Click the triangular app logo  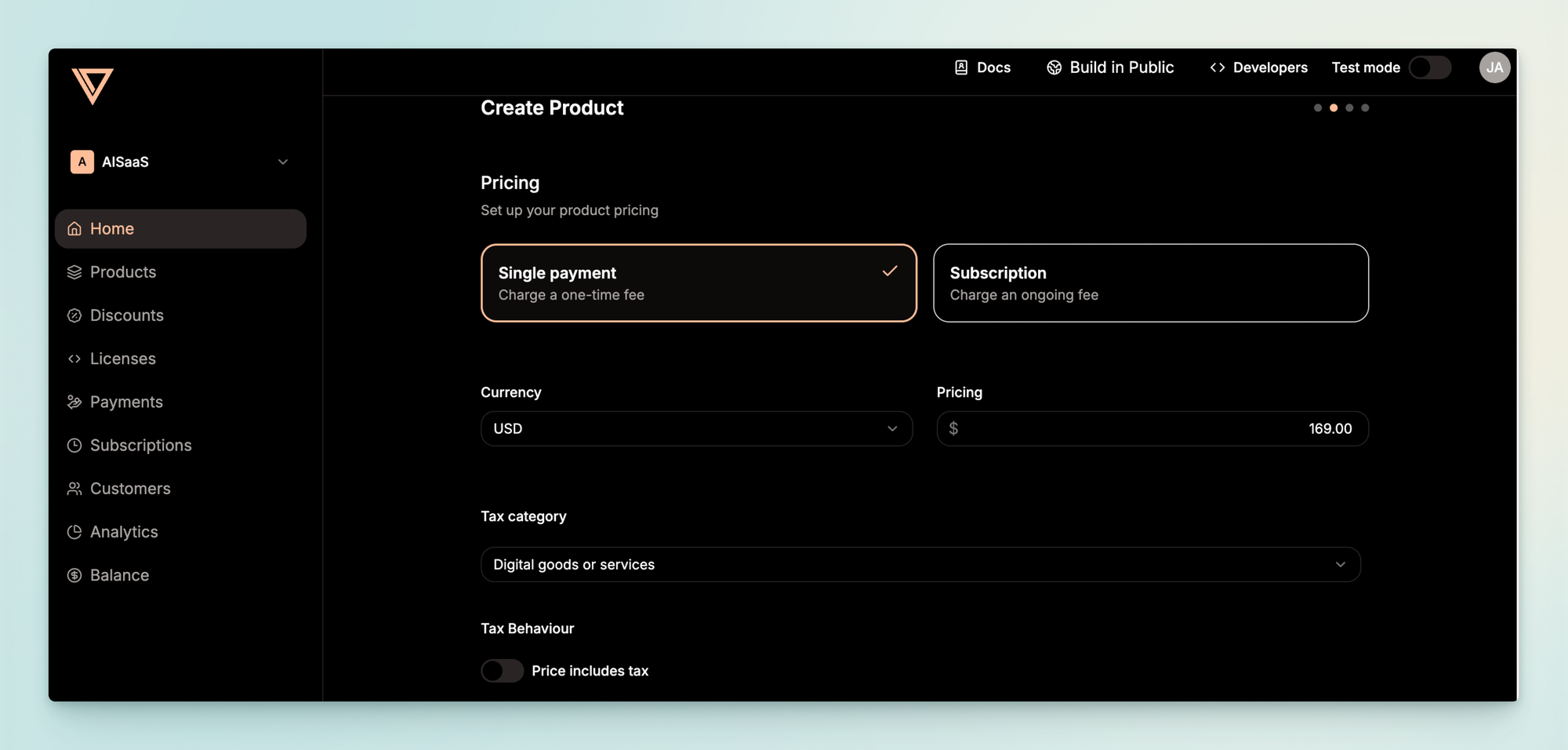(x=93, y=86)
